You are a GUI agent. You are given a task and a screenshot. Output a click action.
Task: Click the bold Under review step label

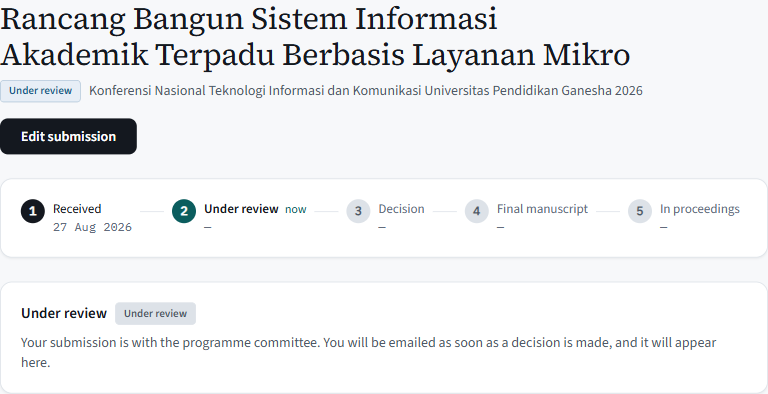241,209
